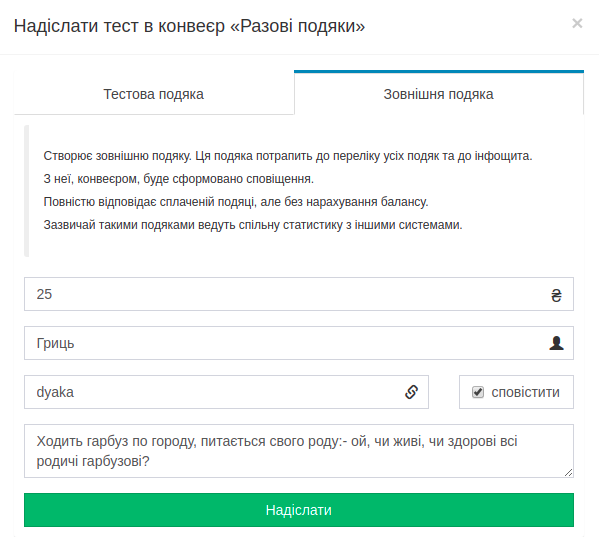The width and height of the screenshot is (599, 537).
Task: Click the message textarea about гарбуз
Action: tap(299, 451)
